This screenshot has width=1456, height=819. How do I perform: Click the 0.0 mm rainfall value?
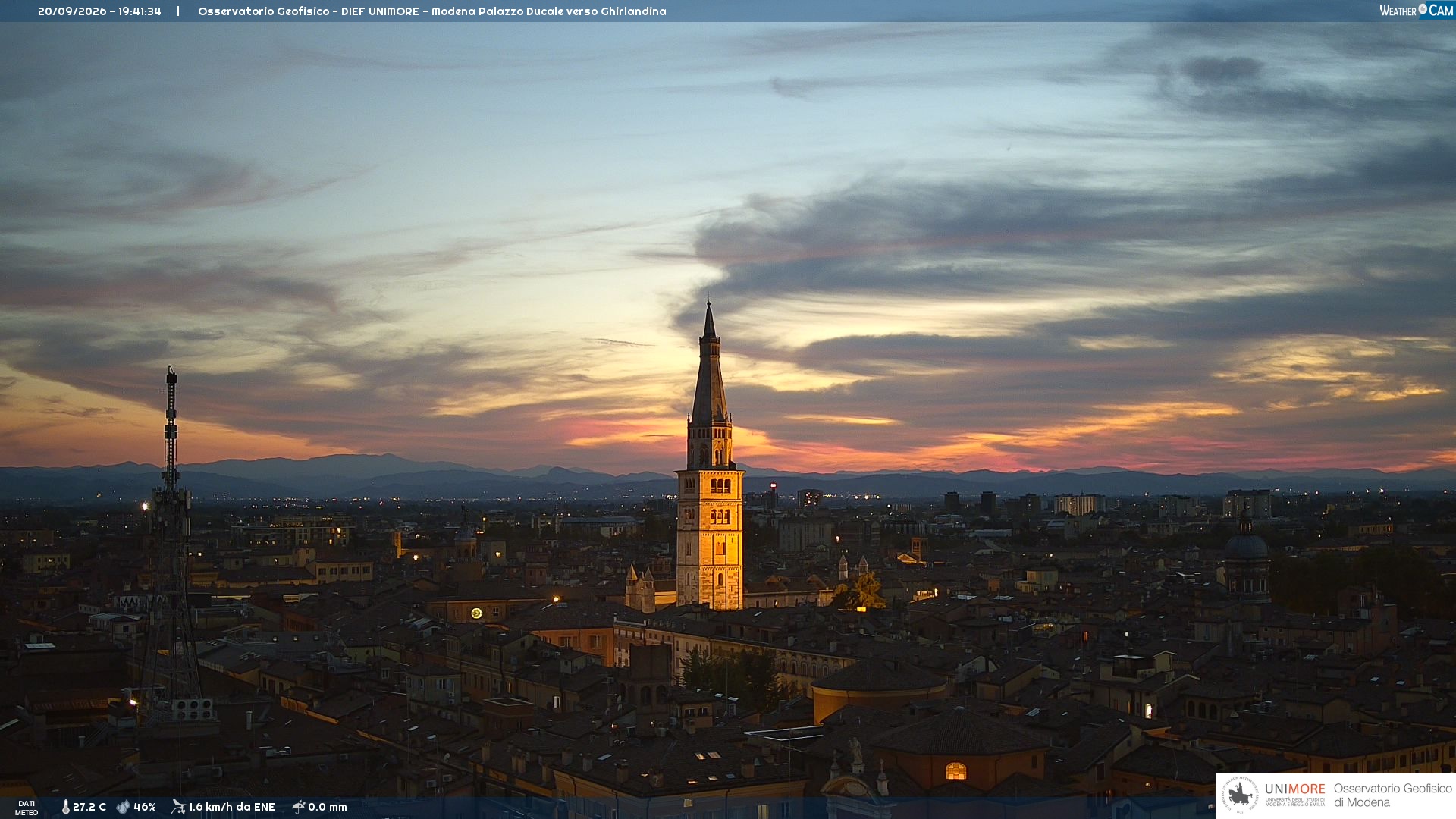point(328,807)
